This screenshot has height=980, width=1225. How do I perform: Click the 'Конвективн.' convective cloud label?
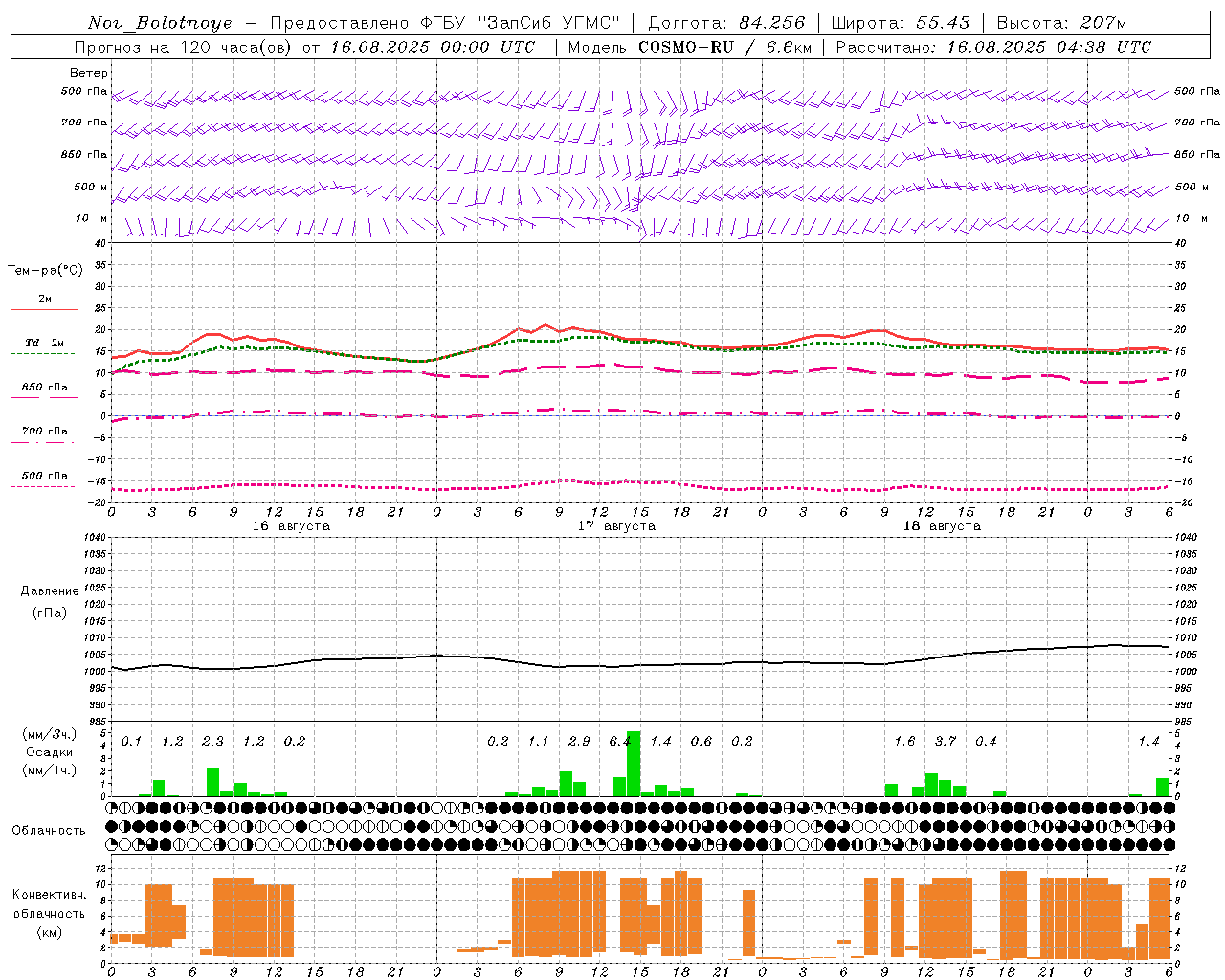tap(49, 895)
